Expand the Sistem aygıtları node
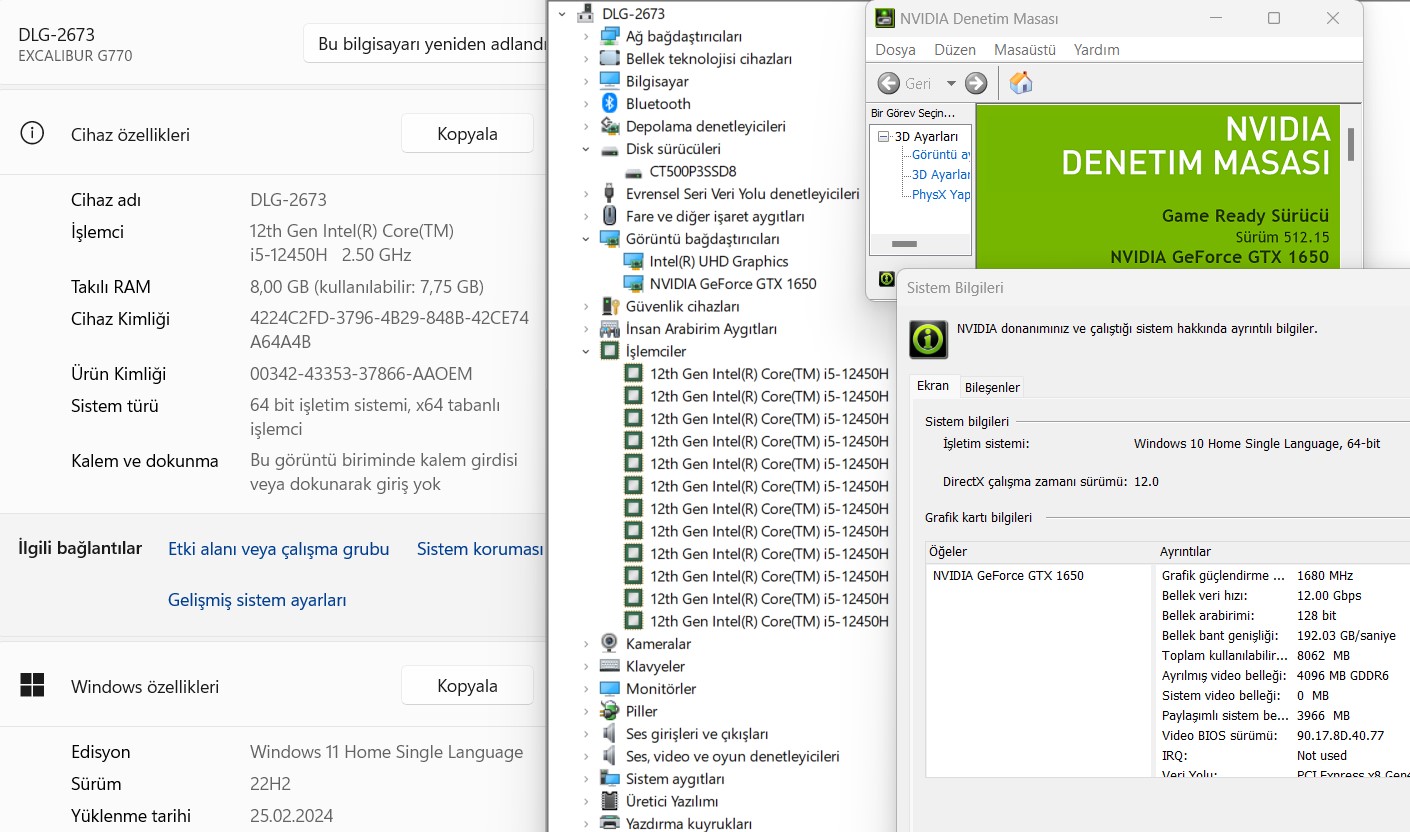 [587, 779]
